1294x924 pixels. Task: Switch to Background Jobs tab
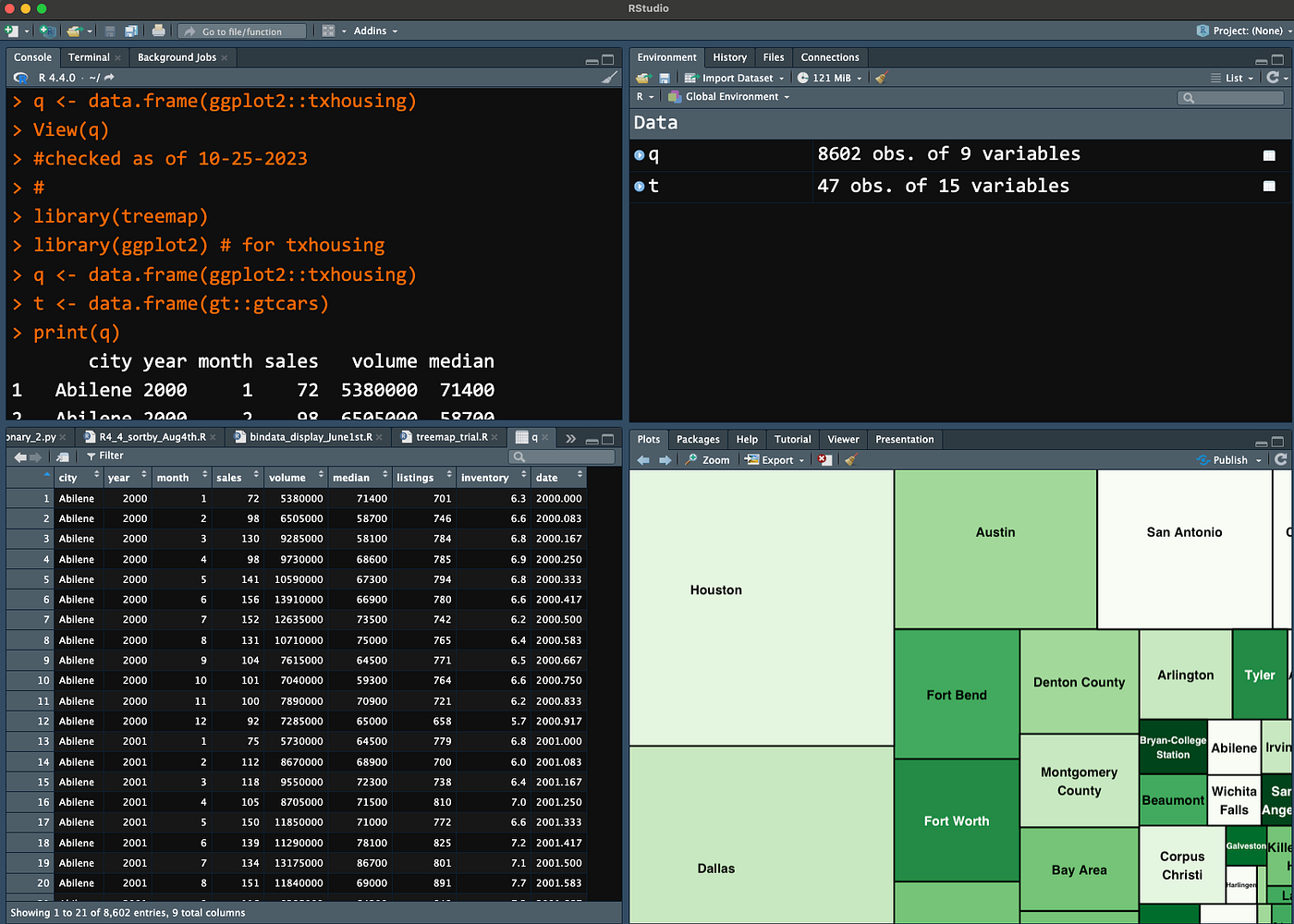coord(177,57)
